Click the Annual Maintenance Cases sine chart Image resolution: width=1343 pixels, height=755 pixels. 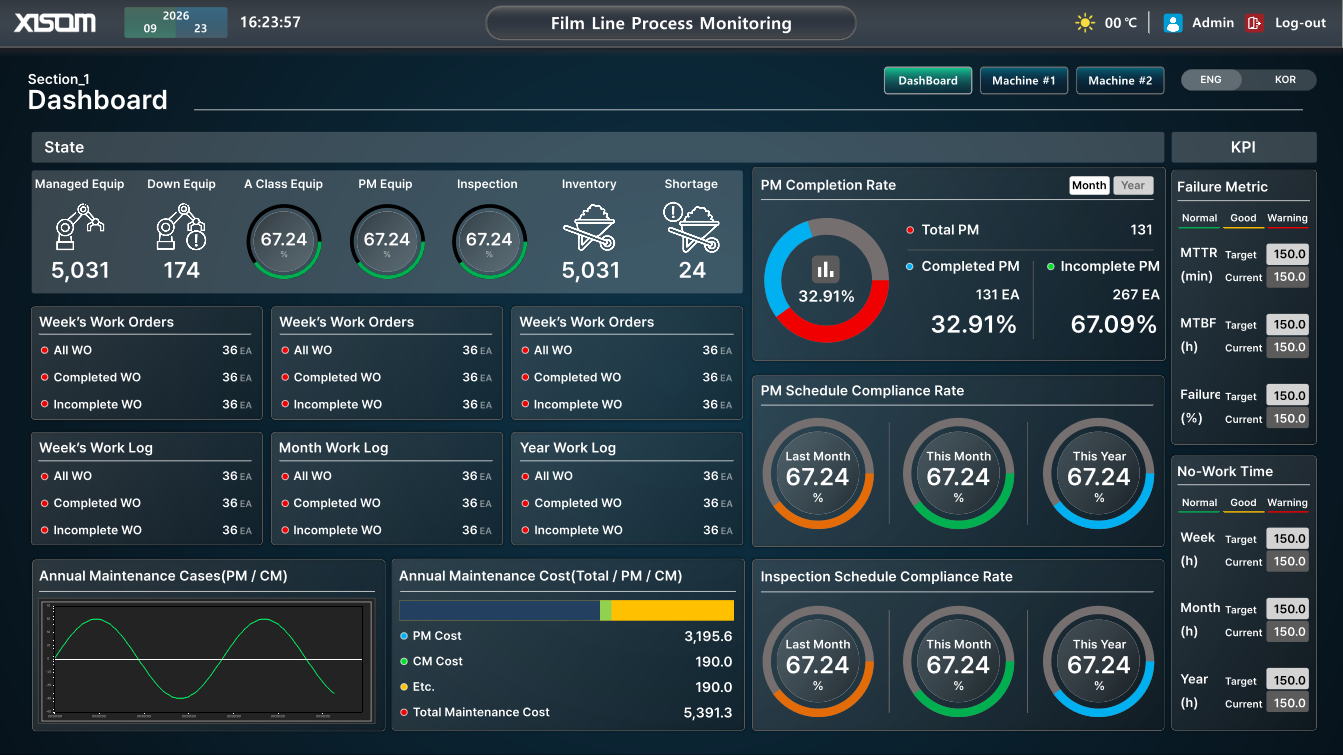click(206, 660)
